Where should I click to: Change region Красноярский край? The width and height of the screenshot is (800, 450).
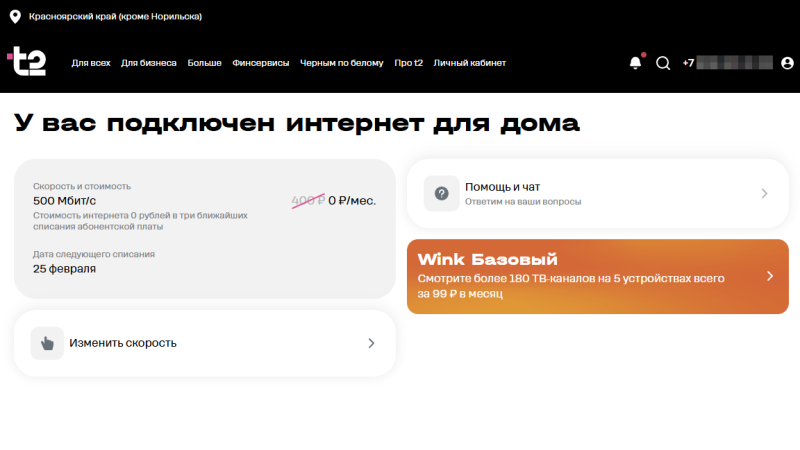point(115,16)
